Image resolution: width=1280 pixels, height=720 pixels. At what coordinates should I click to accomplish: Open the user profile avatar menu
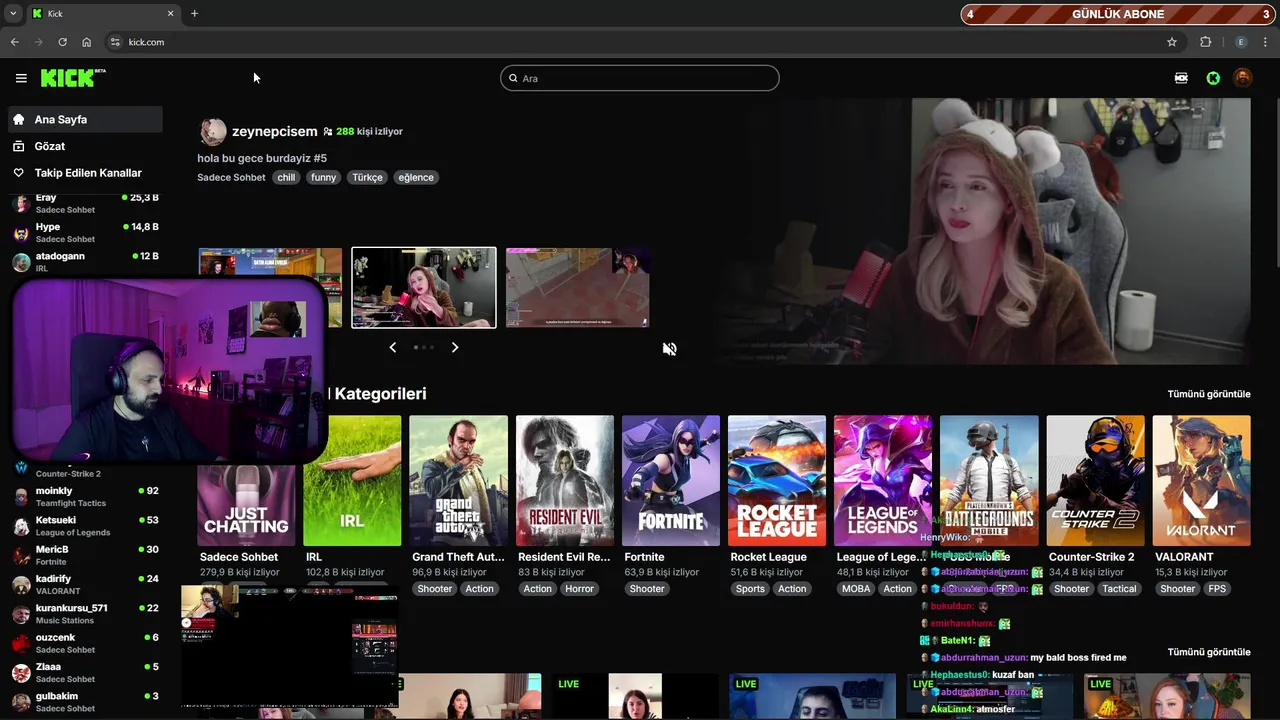point(1243,78)
